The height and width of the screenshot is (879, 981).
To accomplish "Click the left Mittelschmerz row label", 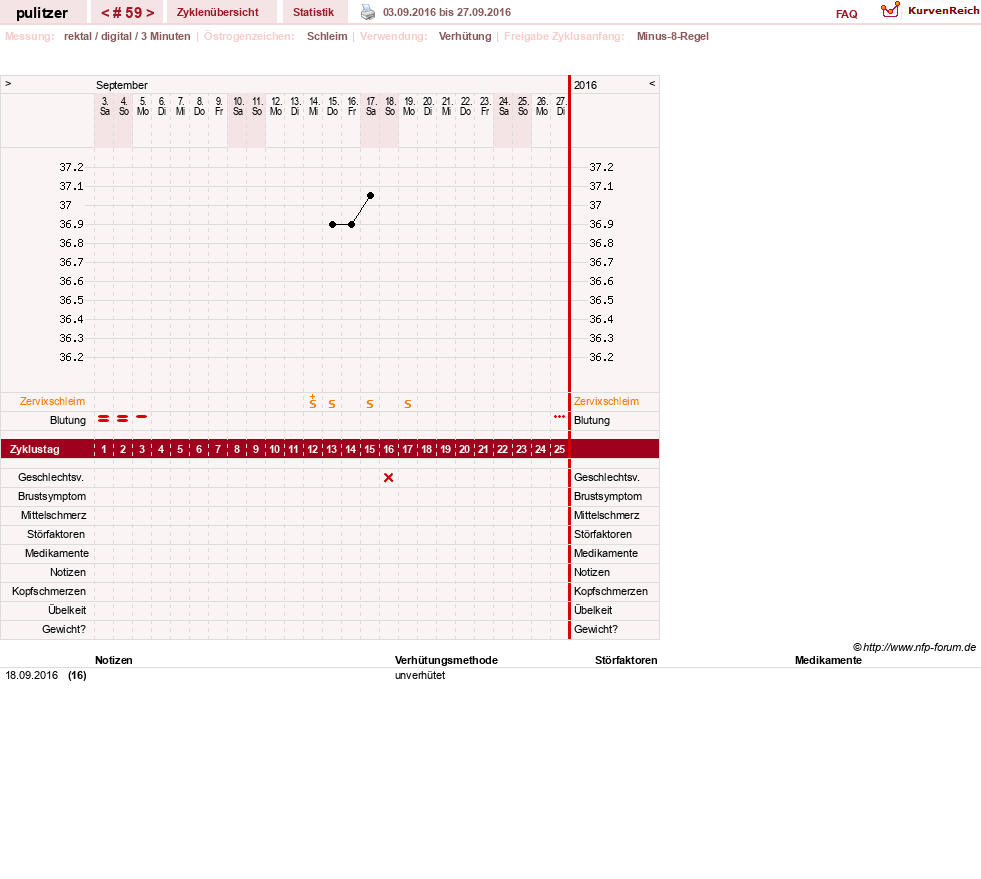I will coord(54,516).
